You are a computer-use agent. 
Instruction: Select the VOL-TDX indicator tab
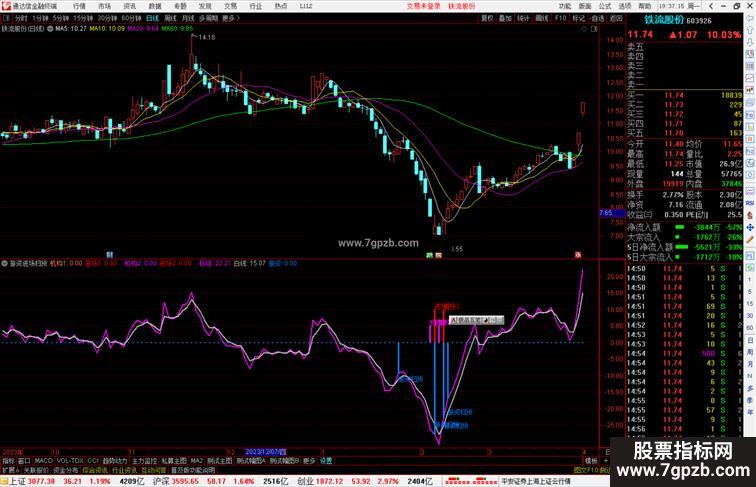70,461
